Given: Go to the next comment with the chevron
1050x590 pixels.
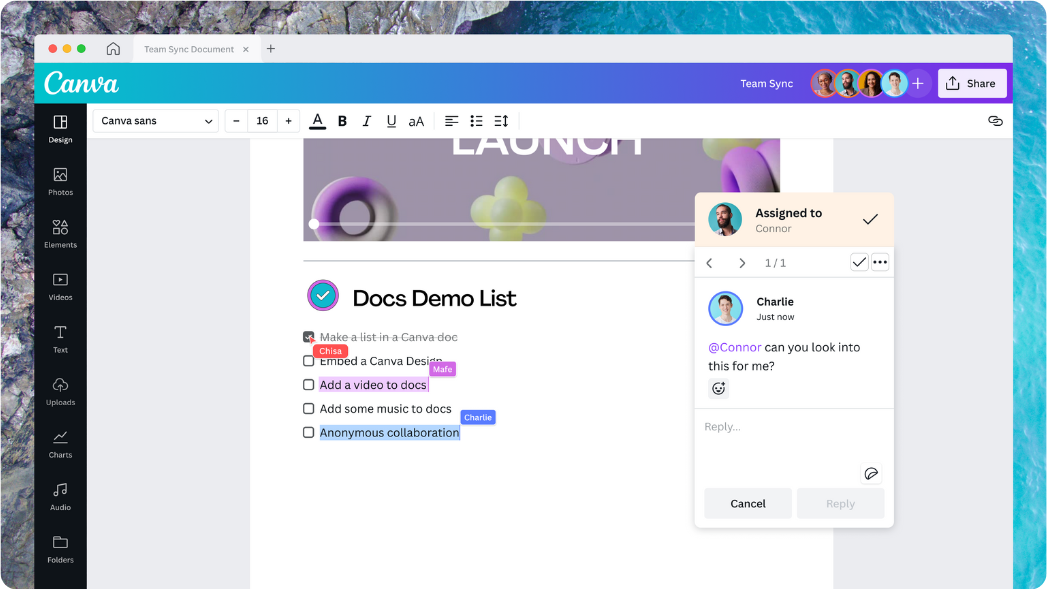Looking at the screenshot, I should pos(742,262).
